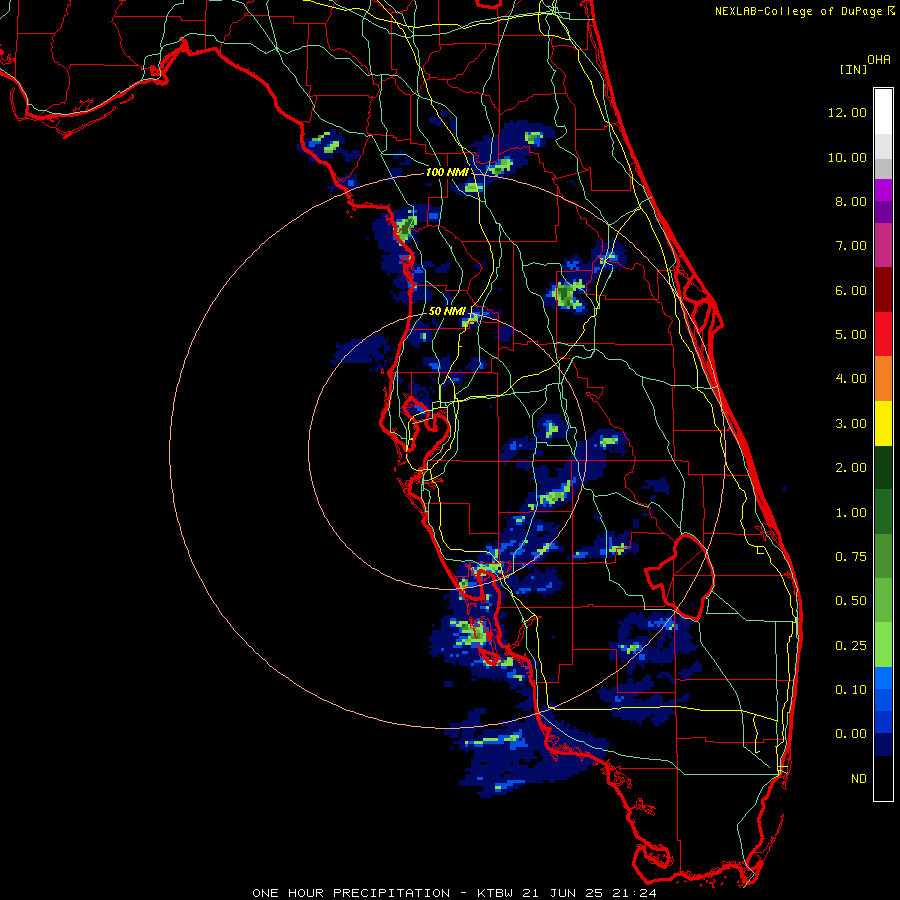Click the 5.00 legend value
This screenshot has height=900, width=900.
pyautogui.click(x=851, y=335)
